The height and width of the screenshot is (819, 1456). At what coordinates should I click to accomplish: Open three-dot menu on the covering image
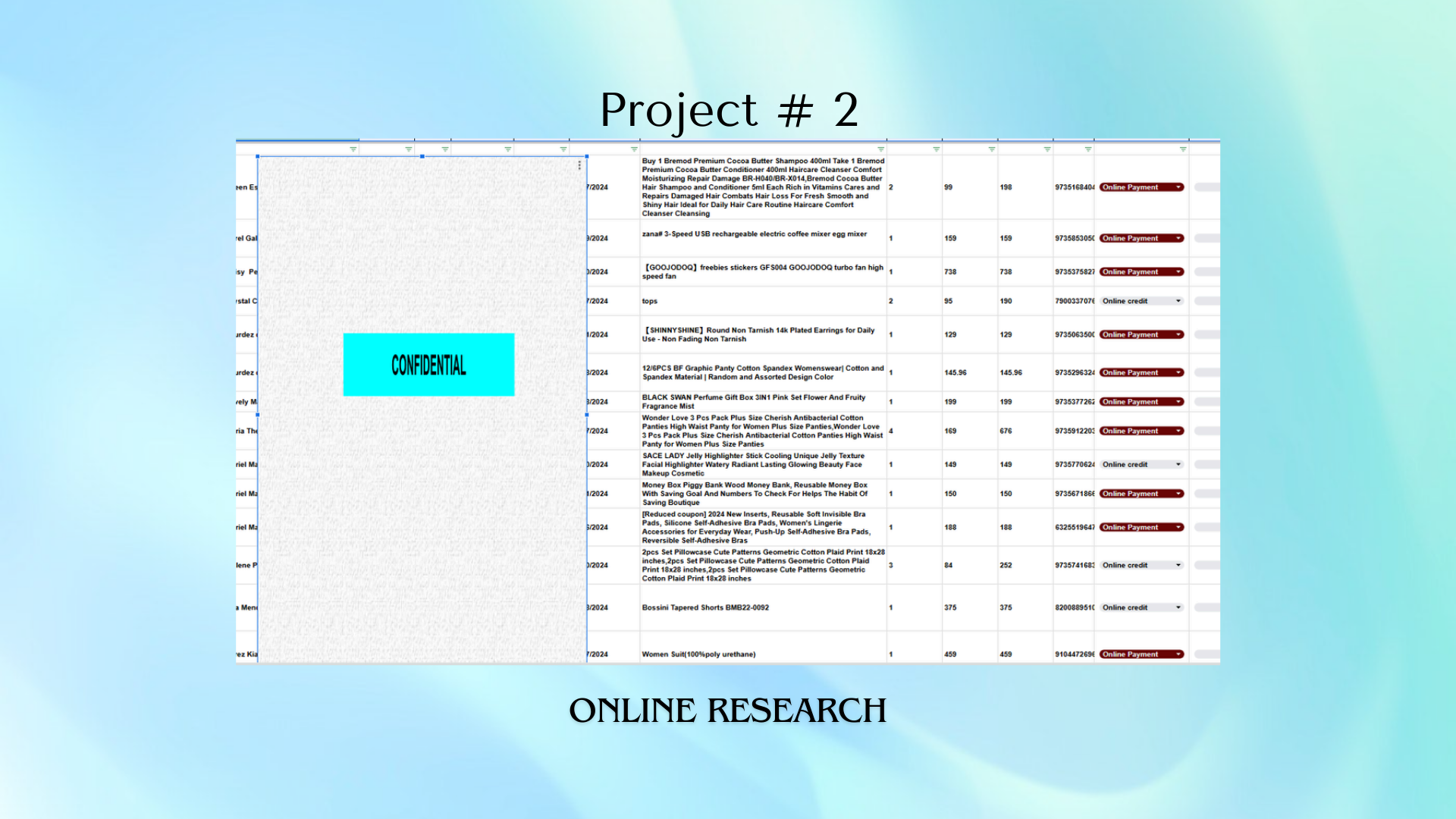pyautogui.click(x=579, y=165)
